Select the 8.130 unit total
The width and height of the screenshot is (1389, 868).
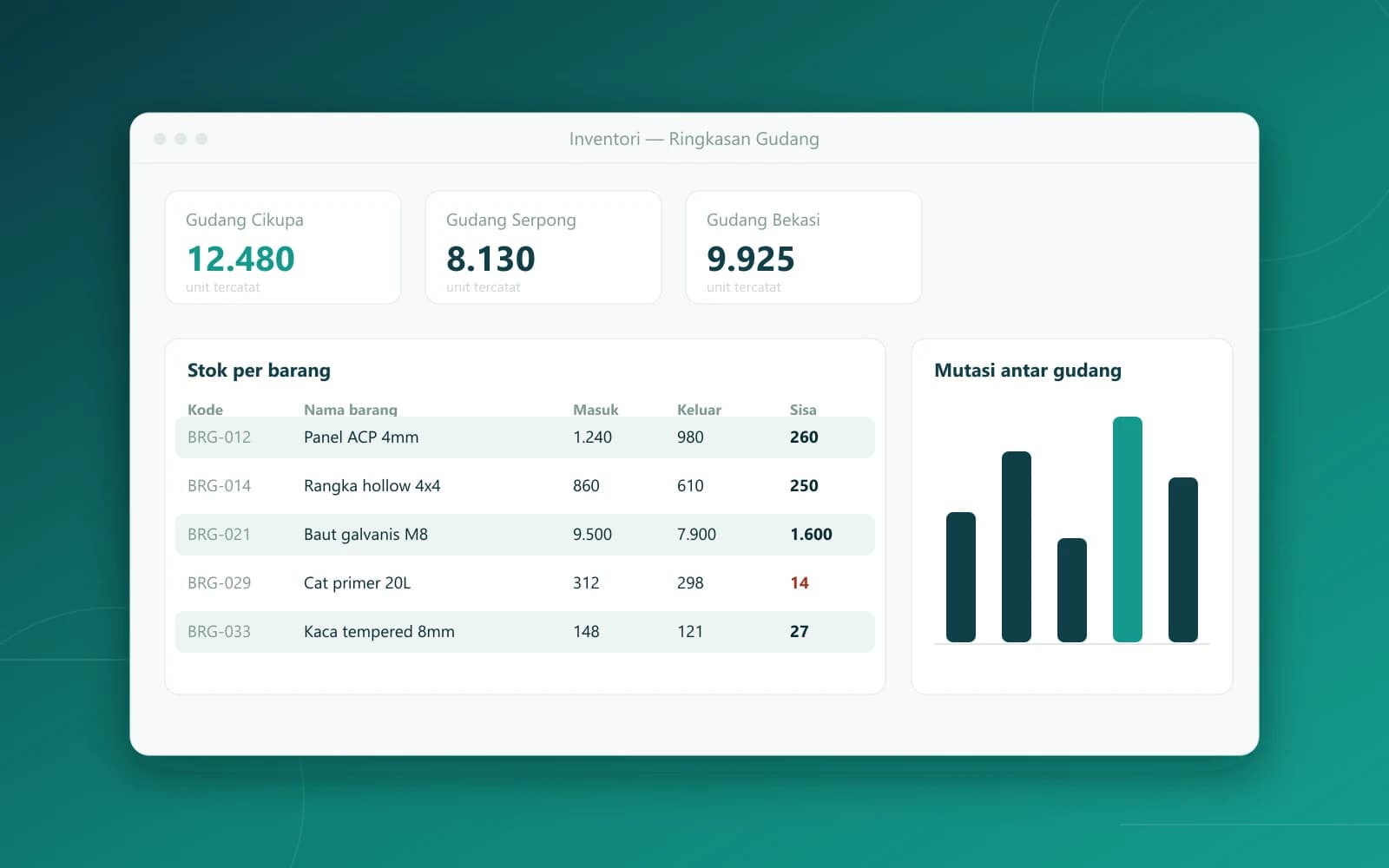pyautogui.click(x=490, y=259)
